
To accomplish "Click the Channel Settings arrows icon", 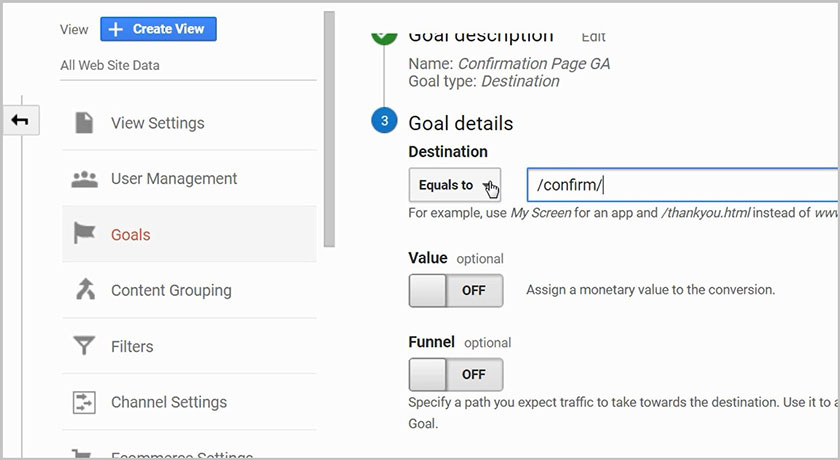I will [x=84, y=402].
